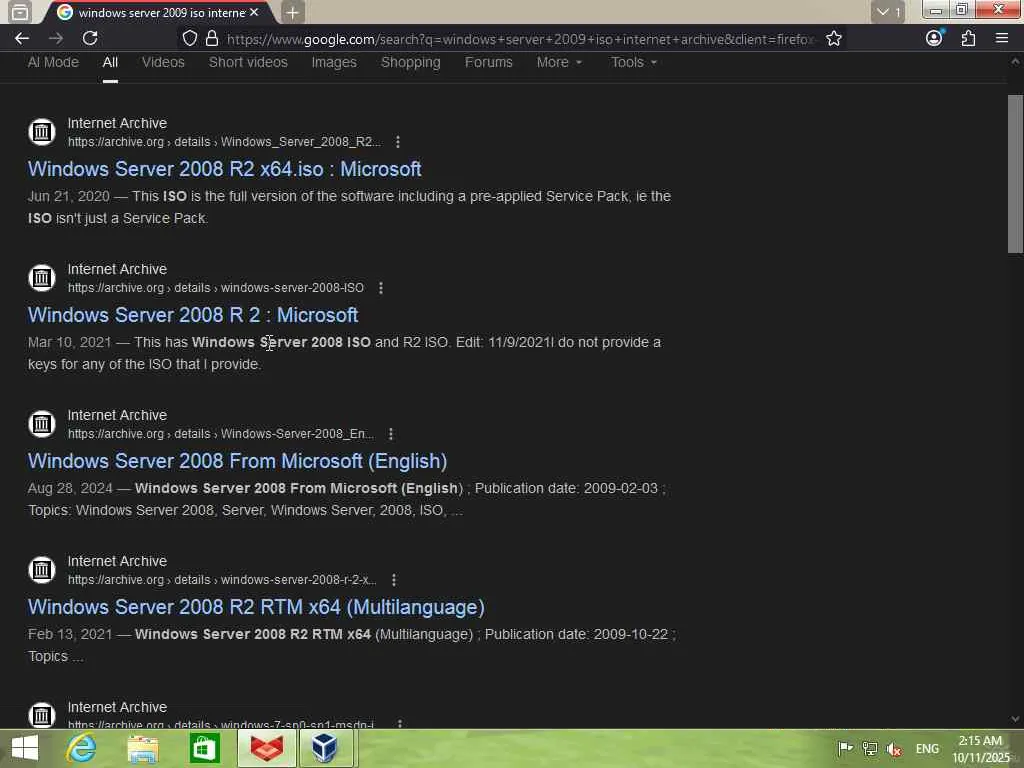The width and height of the screenshot is (1024, 768).
Task: Click the vertical page scrollbar thumb
Action: [x=1015, y=174]
